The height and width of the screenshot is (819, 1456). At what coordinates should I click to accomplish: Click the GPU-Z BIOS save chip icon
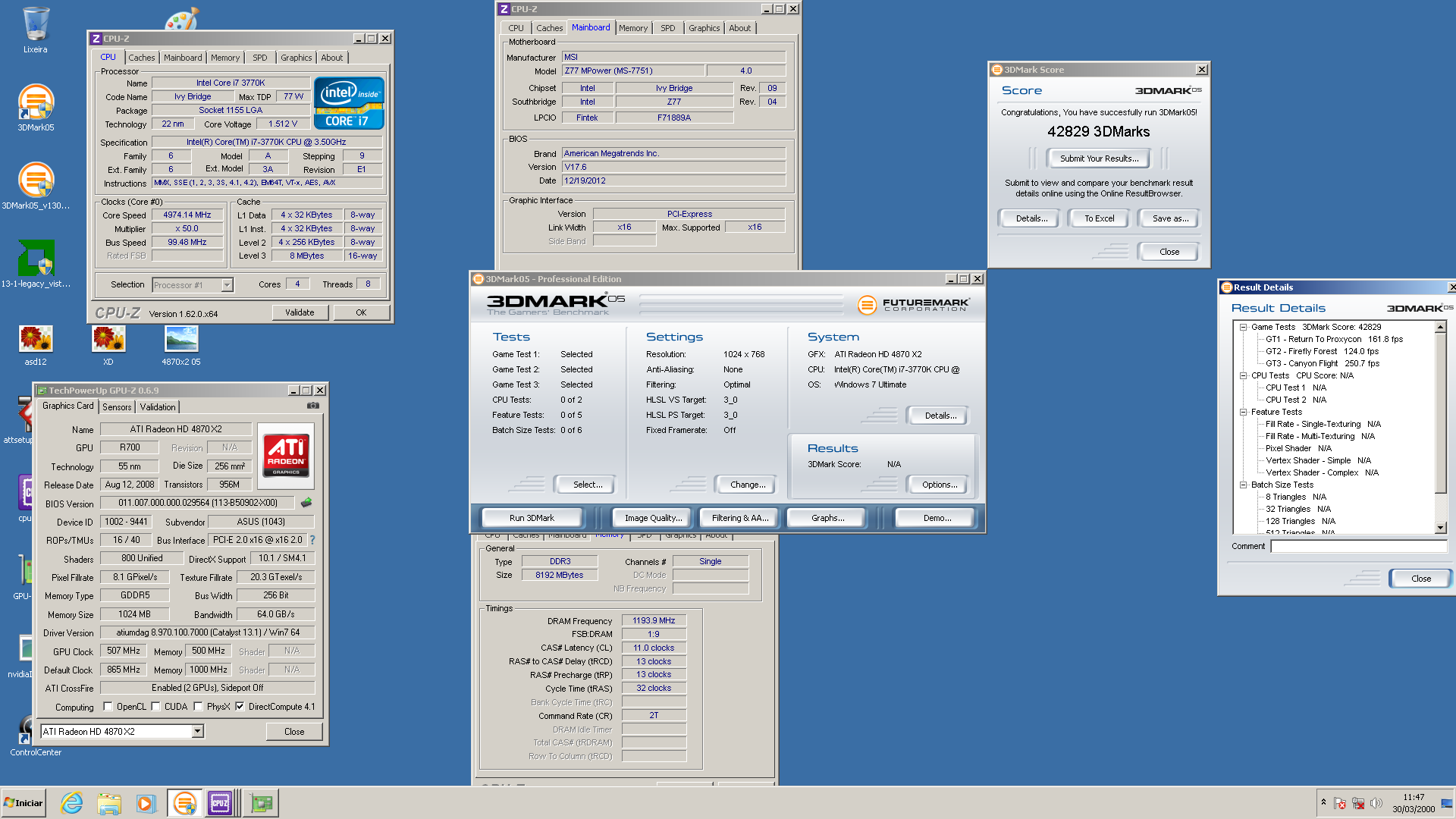[x=306, y=502]
